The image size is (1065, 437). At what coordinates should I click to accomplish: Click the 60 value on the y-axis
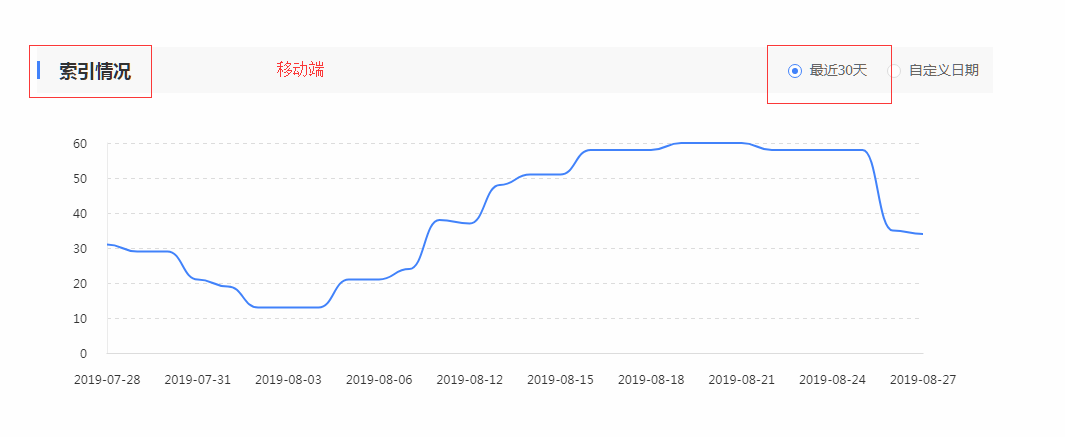(x=80, y=144)
